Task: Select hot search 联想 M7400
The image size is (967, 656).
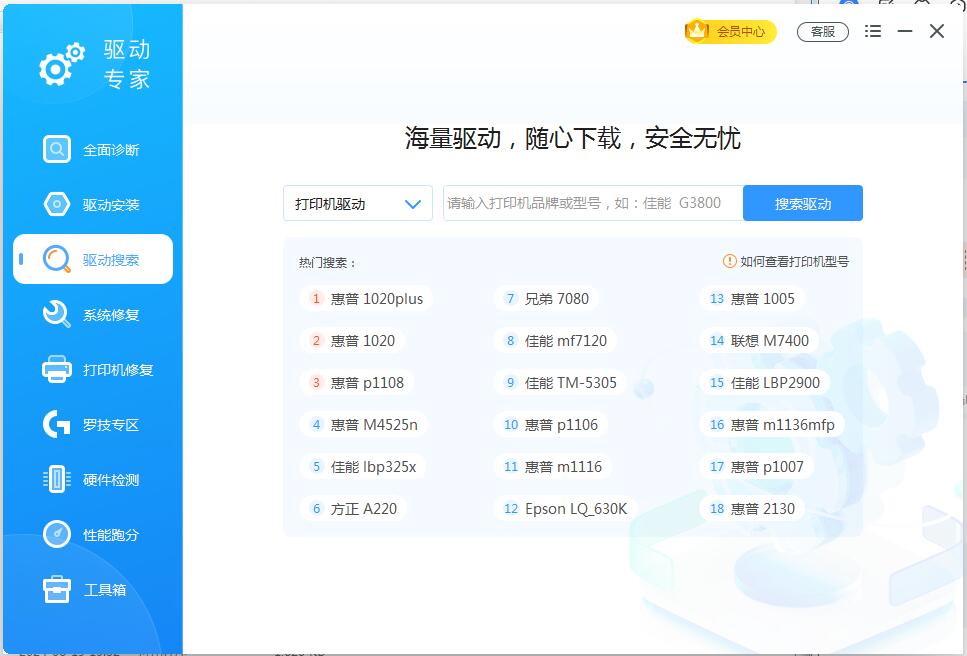Action: point(760,340)
